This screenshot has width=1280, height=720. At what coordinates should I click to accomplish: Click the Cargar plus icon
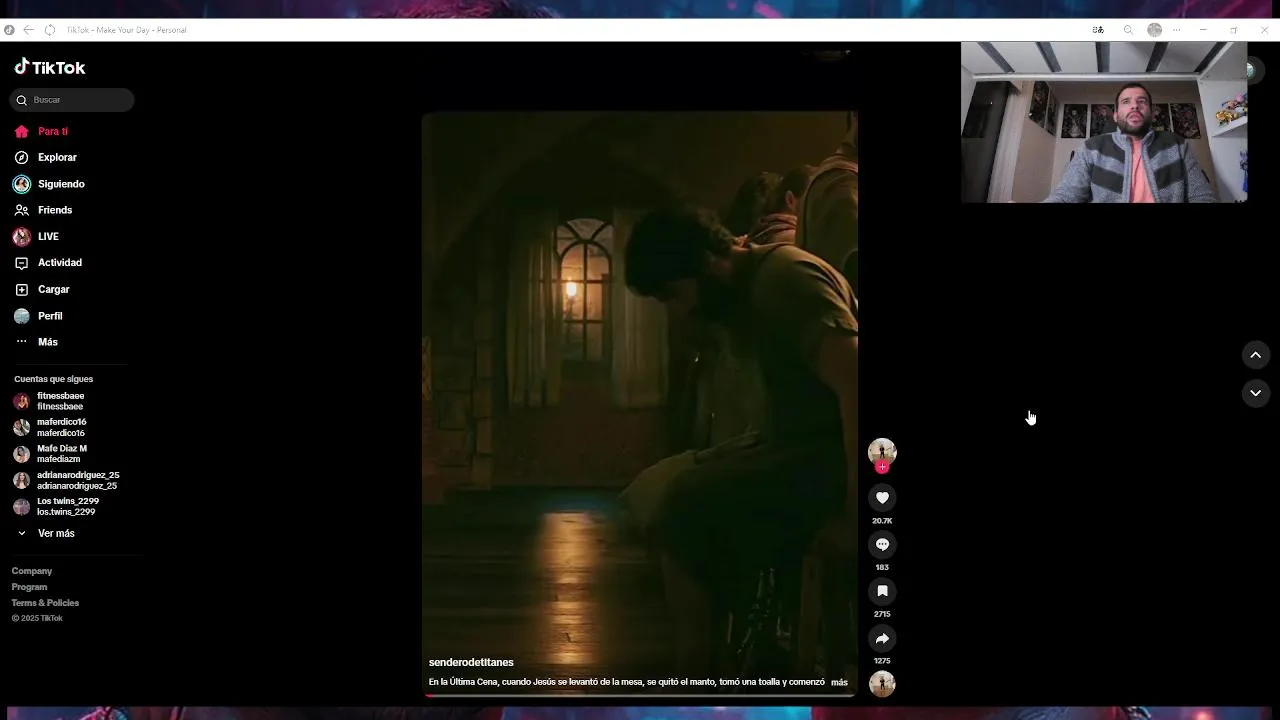pyautogui.click(x=22, y=289)
